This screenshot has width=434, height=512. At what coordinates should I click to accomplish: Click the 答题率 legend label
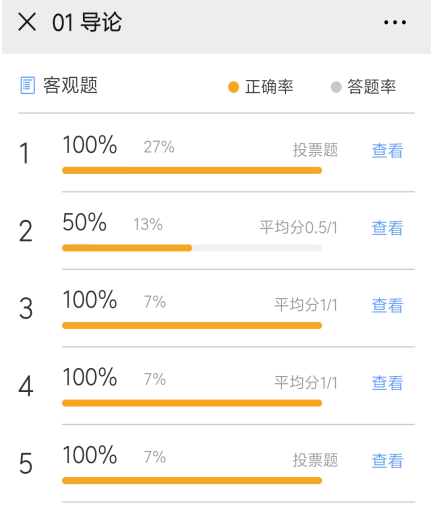(x=372, y=87)
